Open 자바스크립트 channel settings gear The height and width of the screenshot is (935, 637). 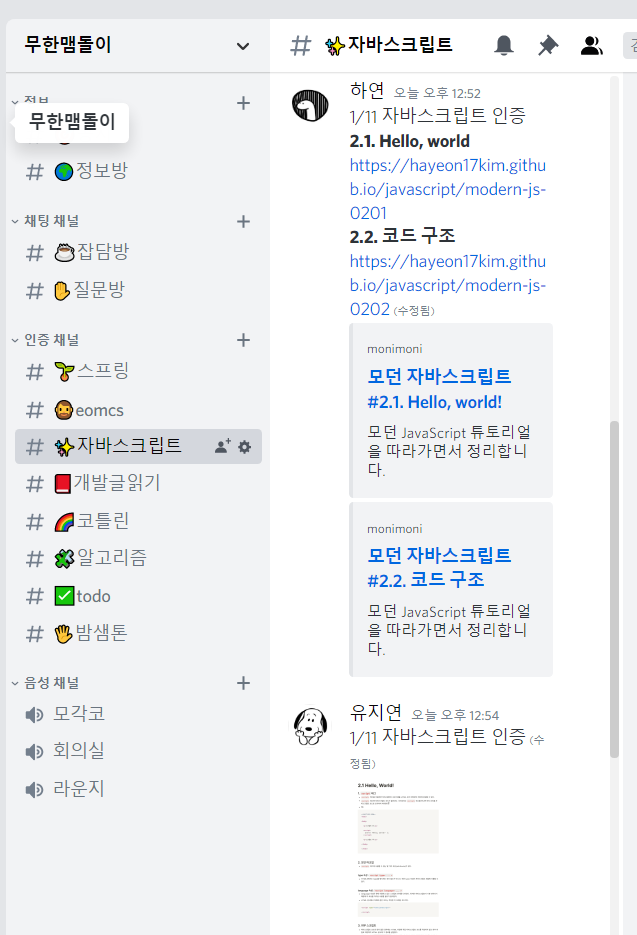click(245, 447)
